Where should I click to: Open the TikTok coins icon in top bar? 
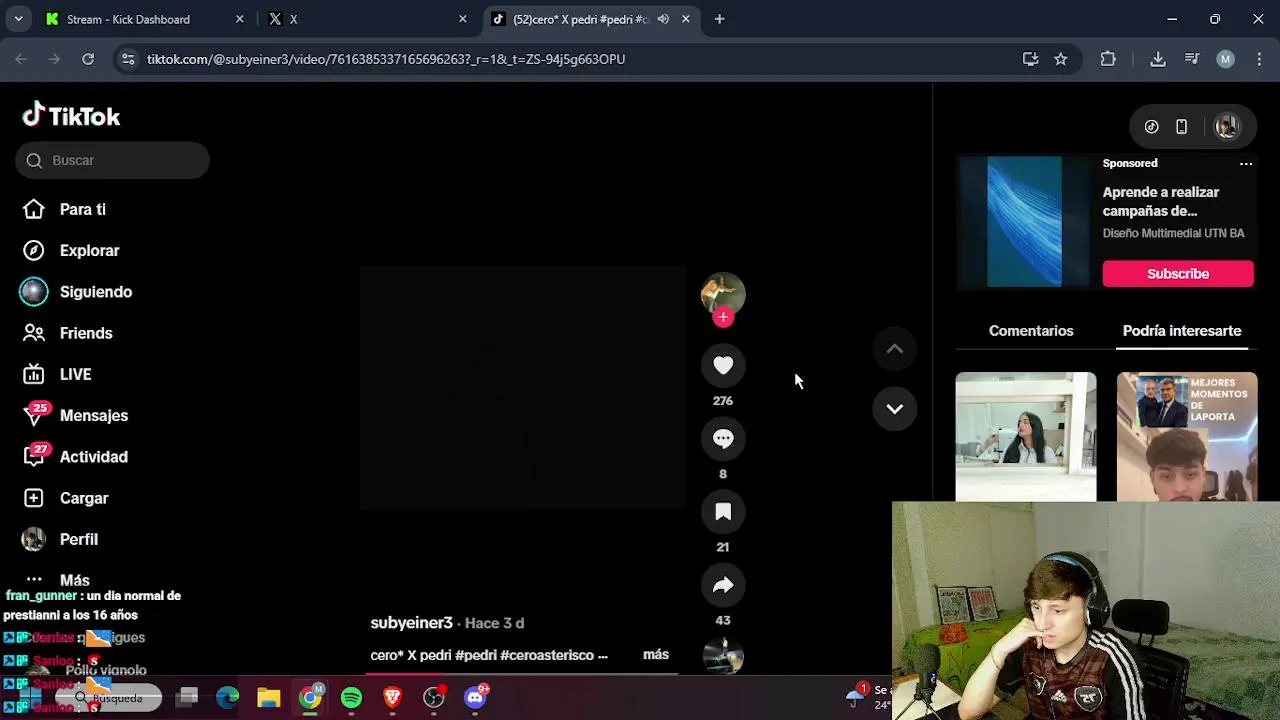click(x=1152, y=127)
